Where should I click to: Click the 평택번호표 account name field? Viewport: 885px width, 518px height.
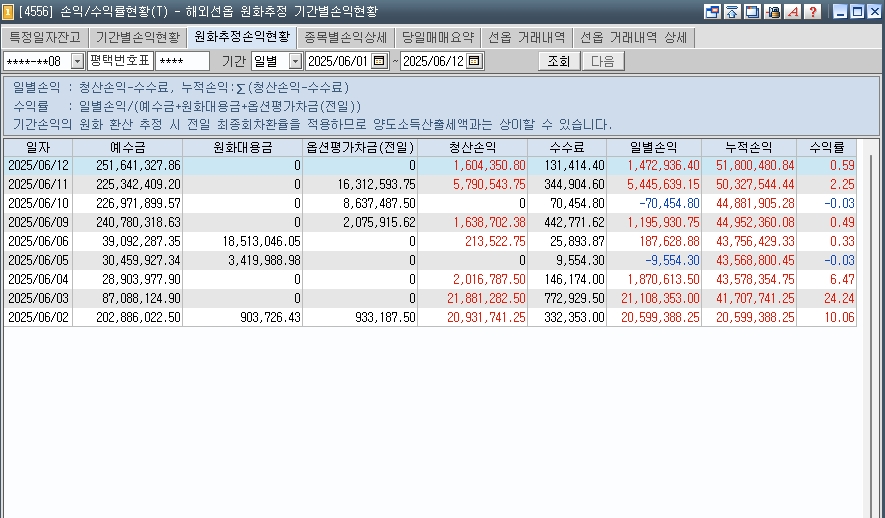coord(120,61)
